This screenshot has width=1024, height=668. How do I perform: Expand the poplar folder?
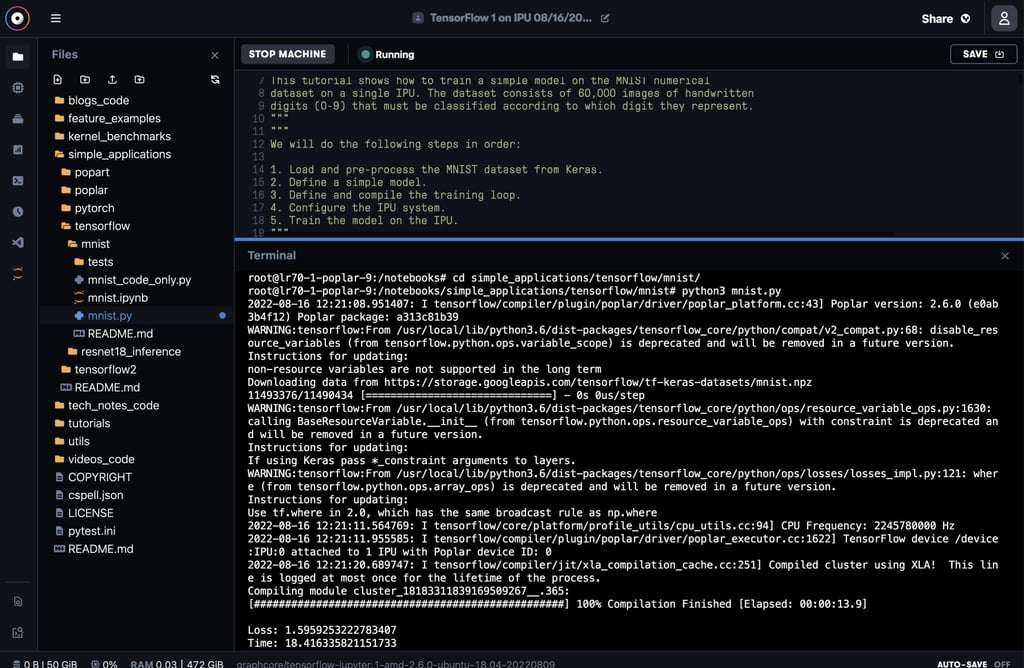[85, 190]
